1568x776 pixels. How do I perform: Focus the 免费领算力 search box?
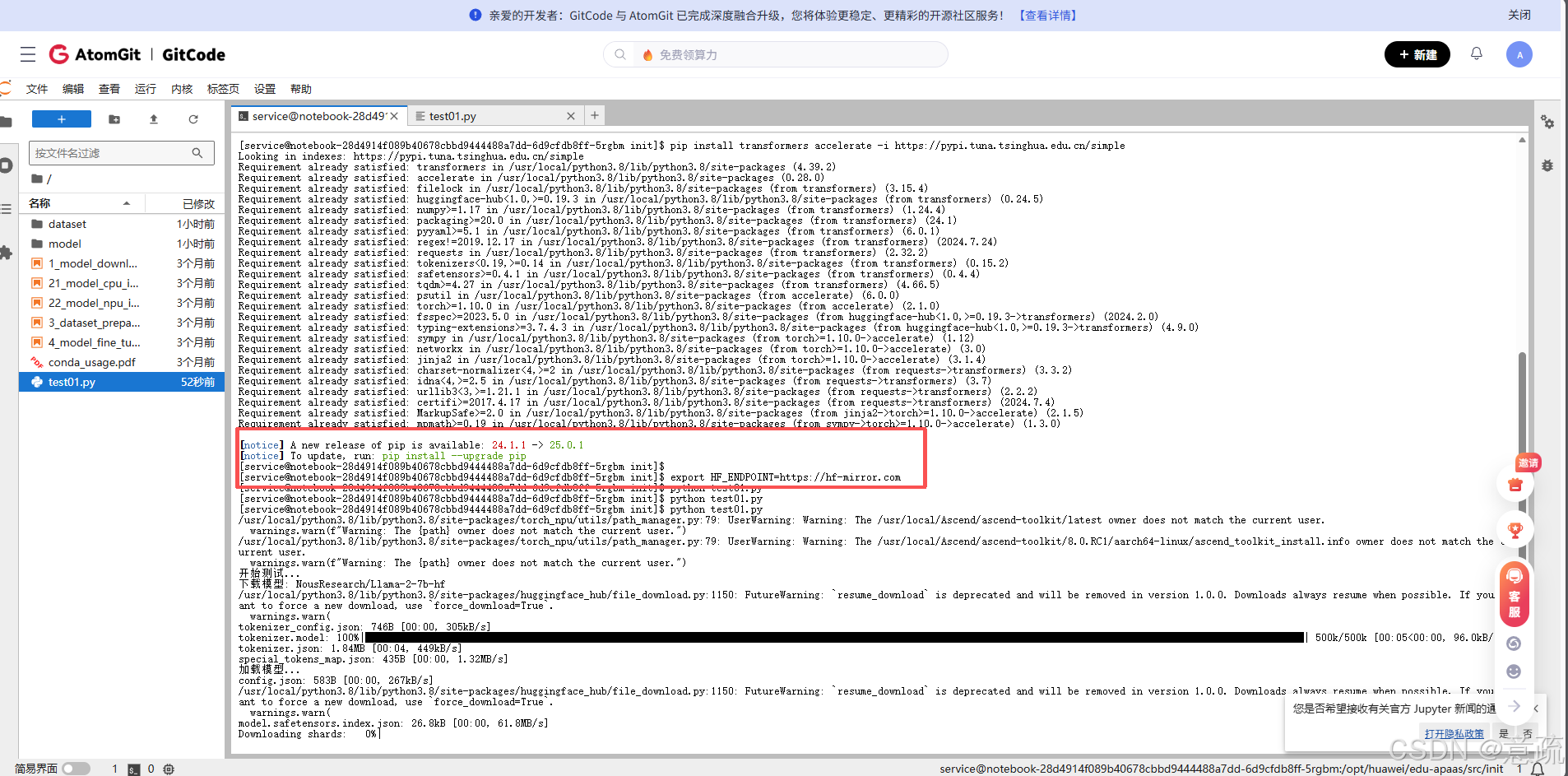776,54
